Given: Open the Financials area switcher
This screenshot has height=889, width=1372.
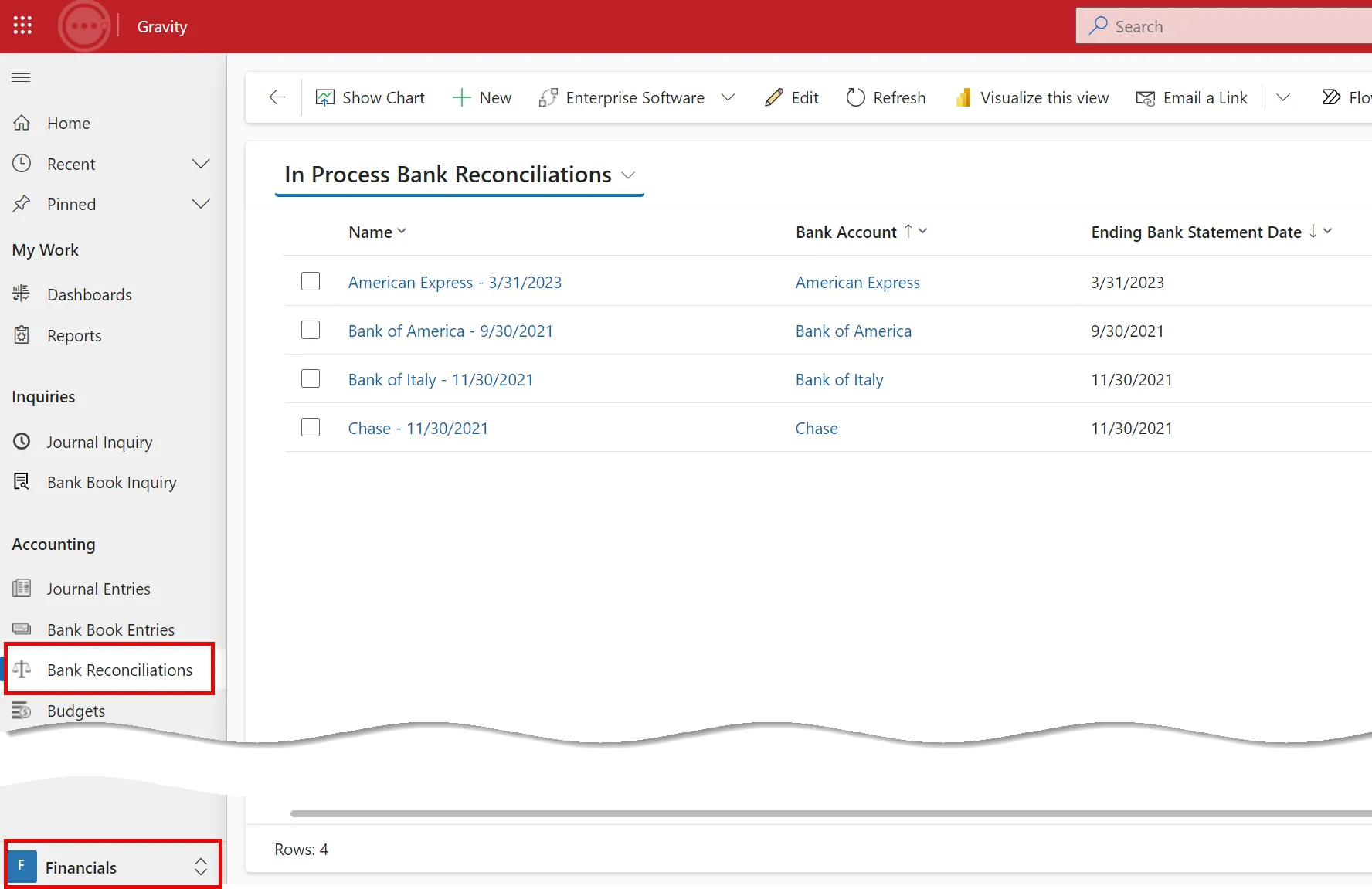Looking at the screenshot, I should 113,867.
